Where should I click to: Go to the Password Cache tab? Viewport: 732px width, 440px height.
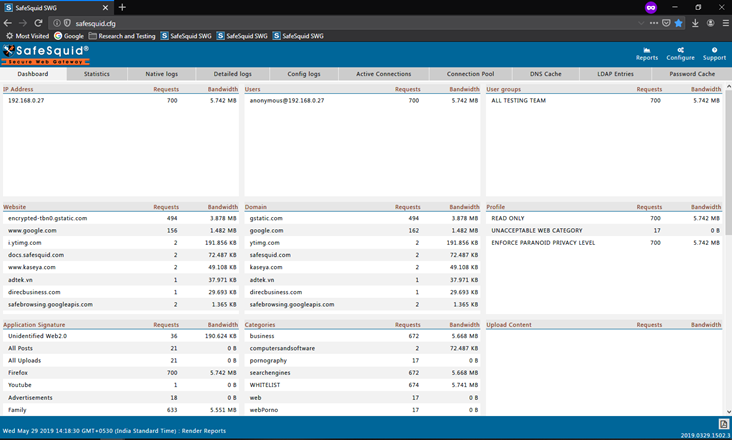click(x=691, y=74)
